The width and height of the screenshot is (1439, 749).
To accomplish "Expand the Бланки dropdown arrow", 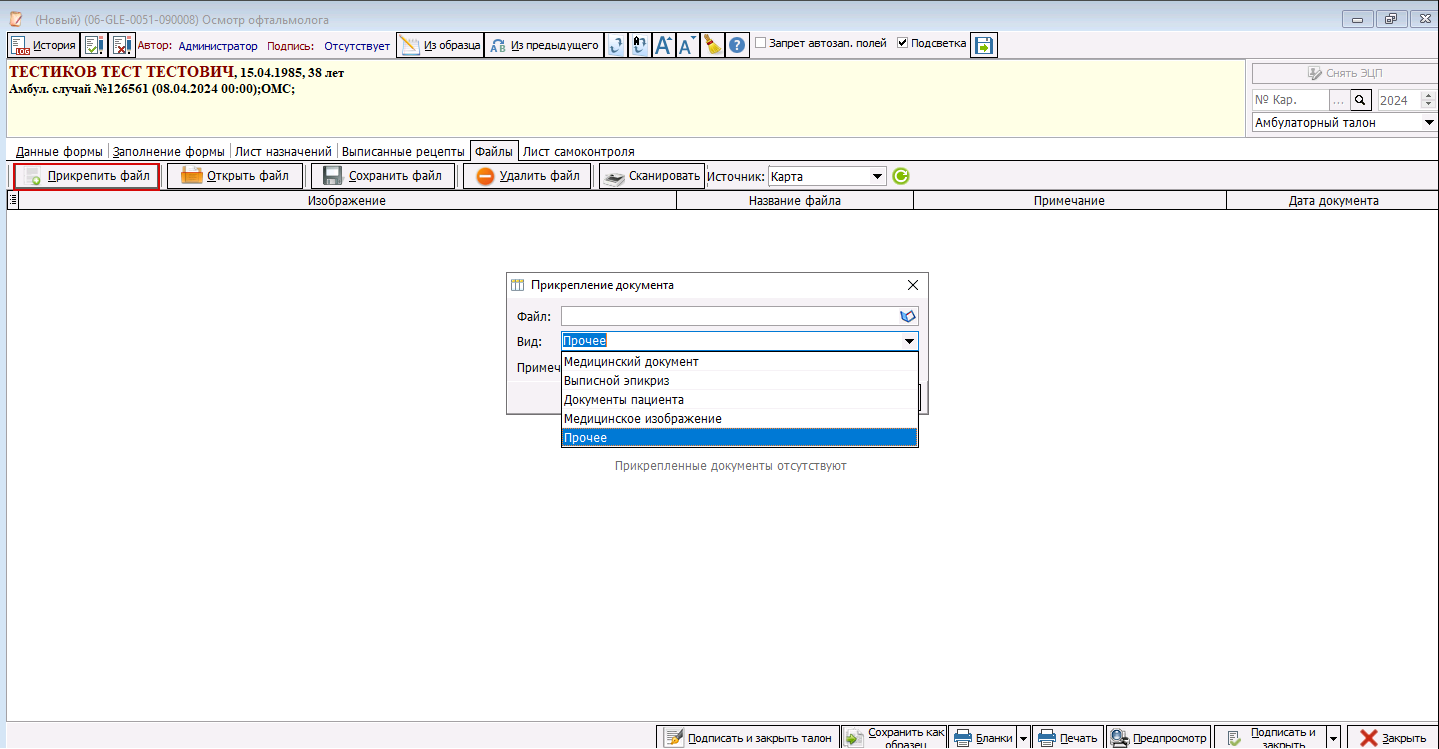I will pos(1023,738).
